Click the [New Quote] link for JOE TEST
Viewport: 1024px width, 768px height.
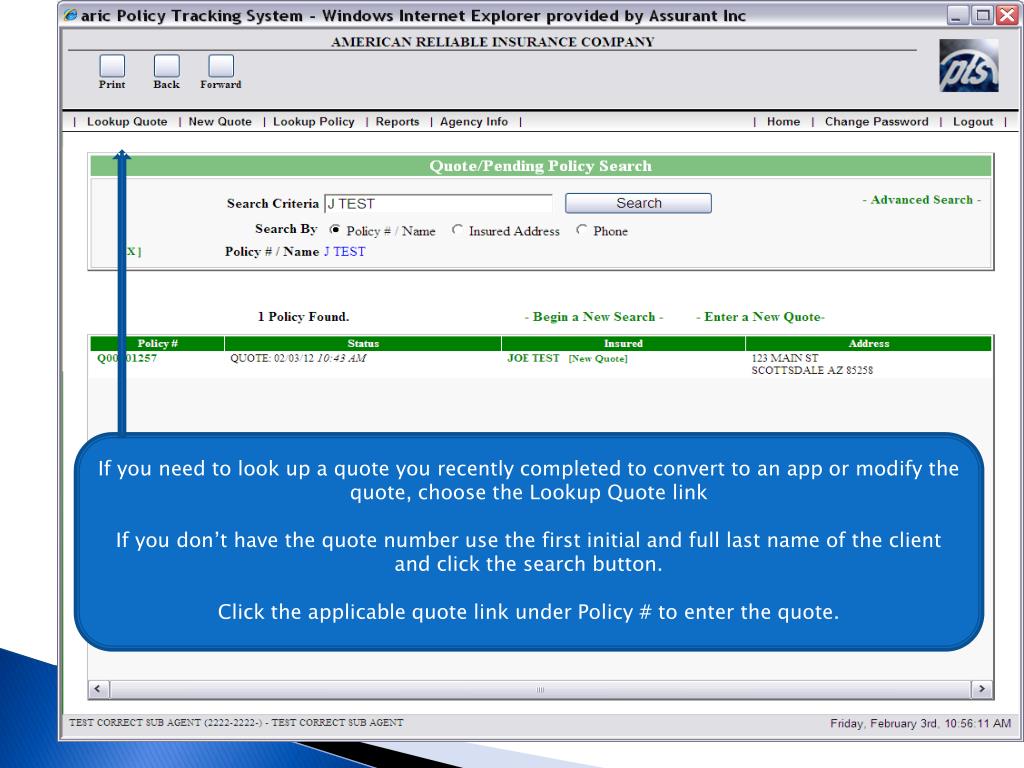click(x=598, y=359)
